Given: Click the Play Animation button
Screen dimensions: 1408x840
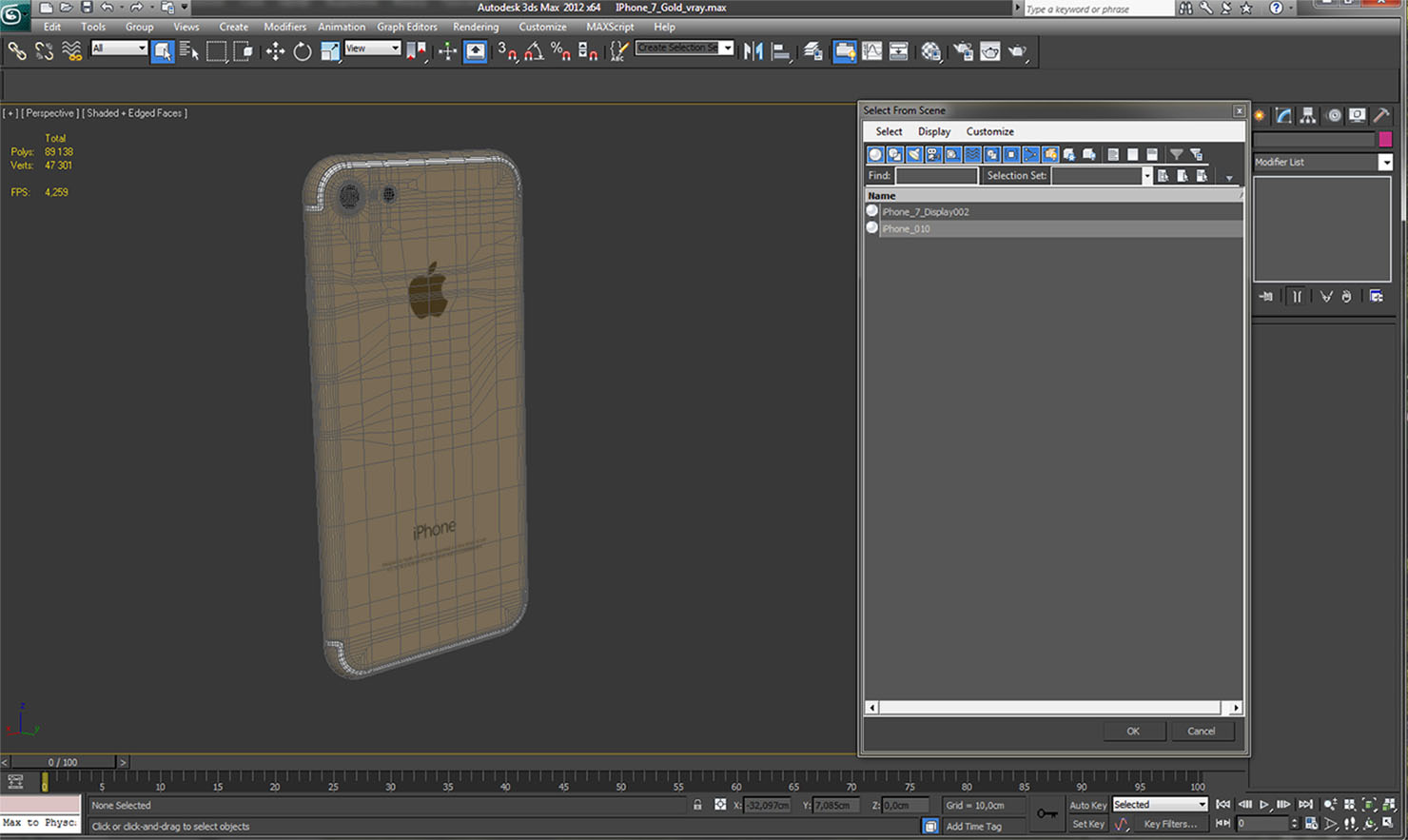Looking at the screenshot, I should pyautogui.click(x=1264, y=805).
